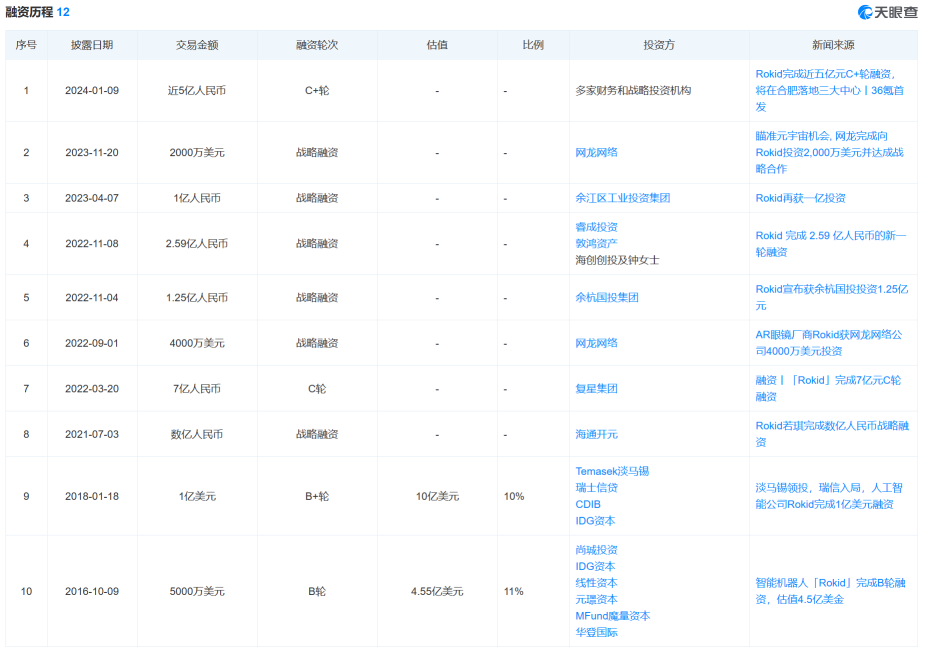Open news link AR眼镜厂商Rokid获网龙网络公司4000万美元投资
Screen dimensions: 926x650
click(829, 343)
